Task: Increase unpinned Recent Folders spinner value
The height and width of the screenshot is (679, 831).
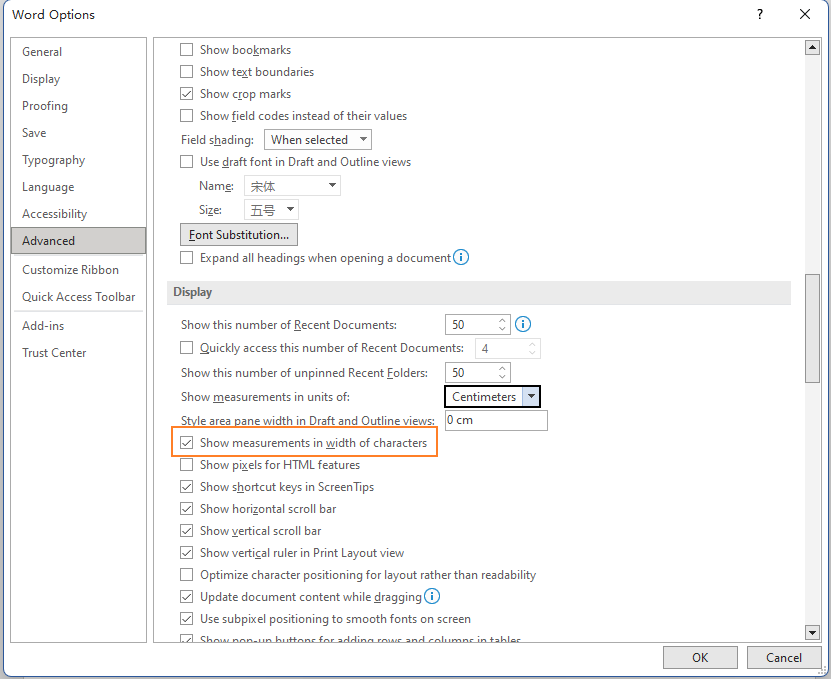Action: click(x=502, y=368)
